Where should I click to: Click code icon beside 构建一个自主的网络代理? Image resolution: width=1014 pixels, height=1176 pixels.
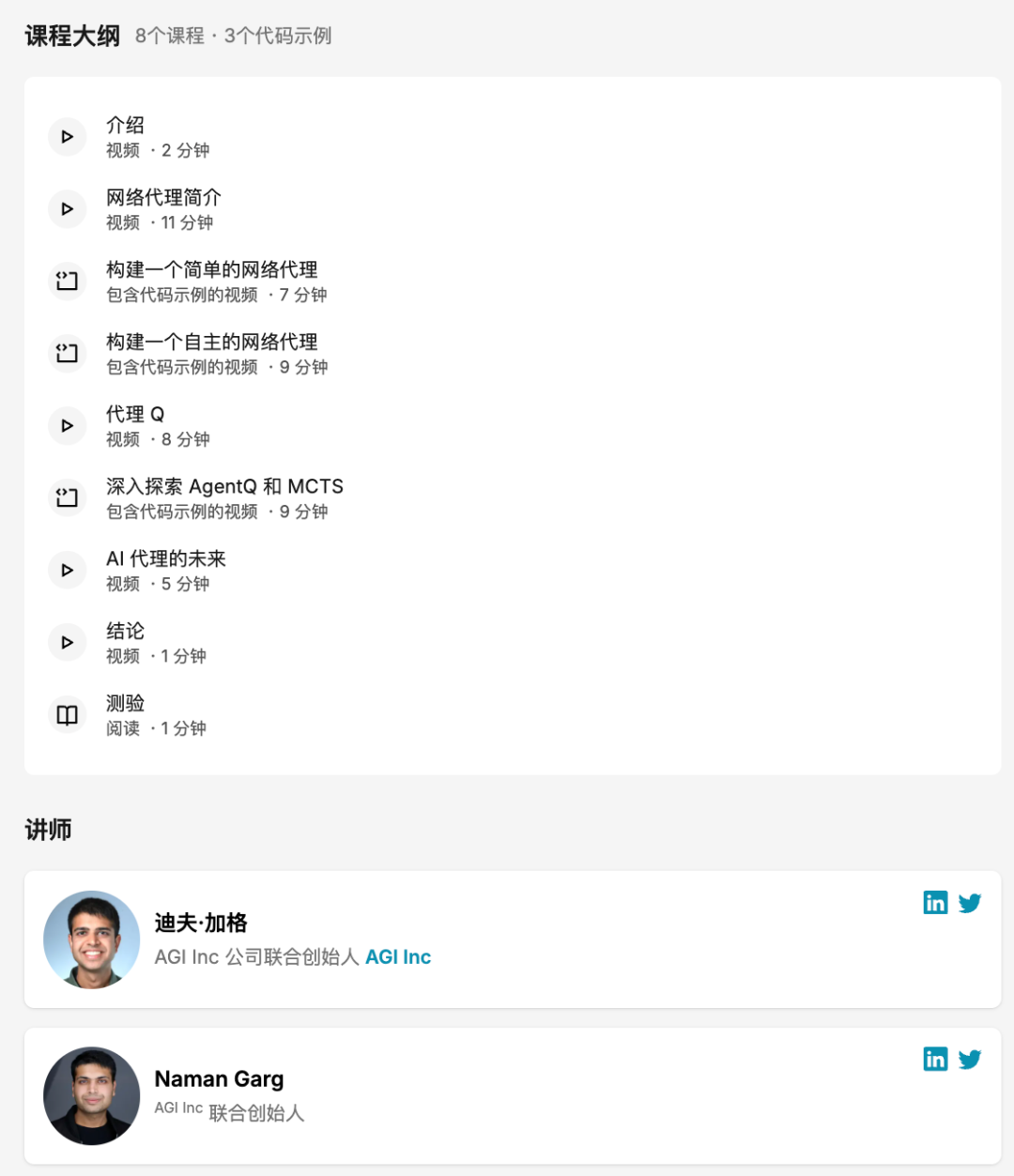point(67,354)
